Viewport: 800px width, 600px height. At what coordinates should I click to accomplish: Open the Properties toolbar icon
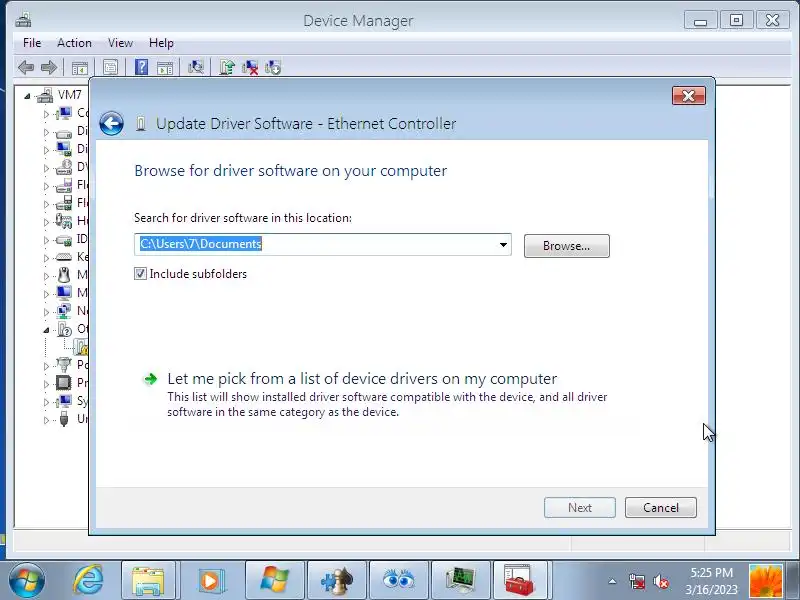pyautogui.click(x=110, y=67)
